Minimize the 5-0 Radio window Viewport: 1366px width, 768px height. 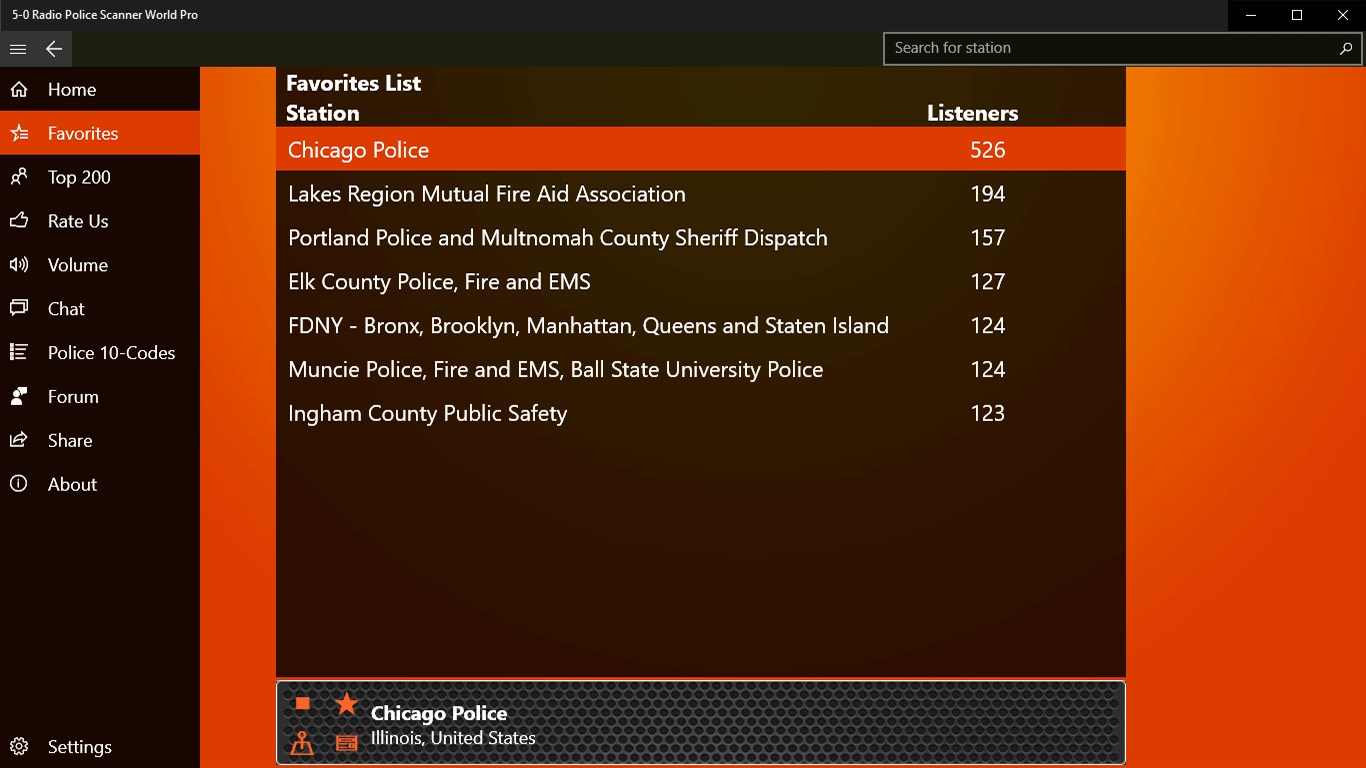tap(1251, 15)
